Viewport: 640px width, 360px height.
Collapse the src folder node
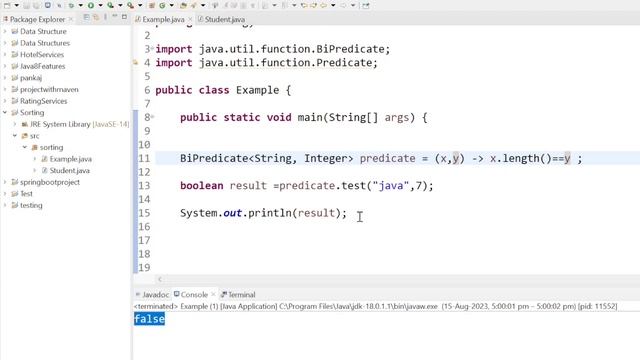point(15,136)
